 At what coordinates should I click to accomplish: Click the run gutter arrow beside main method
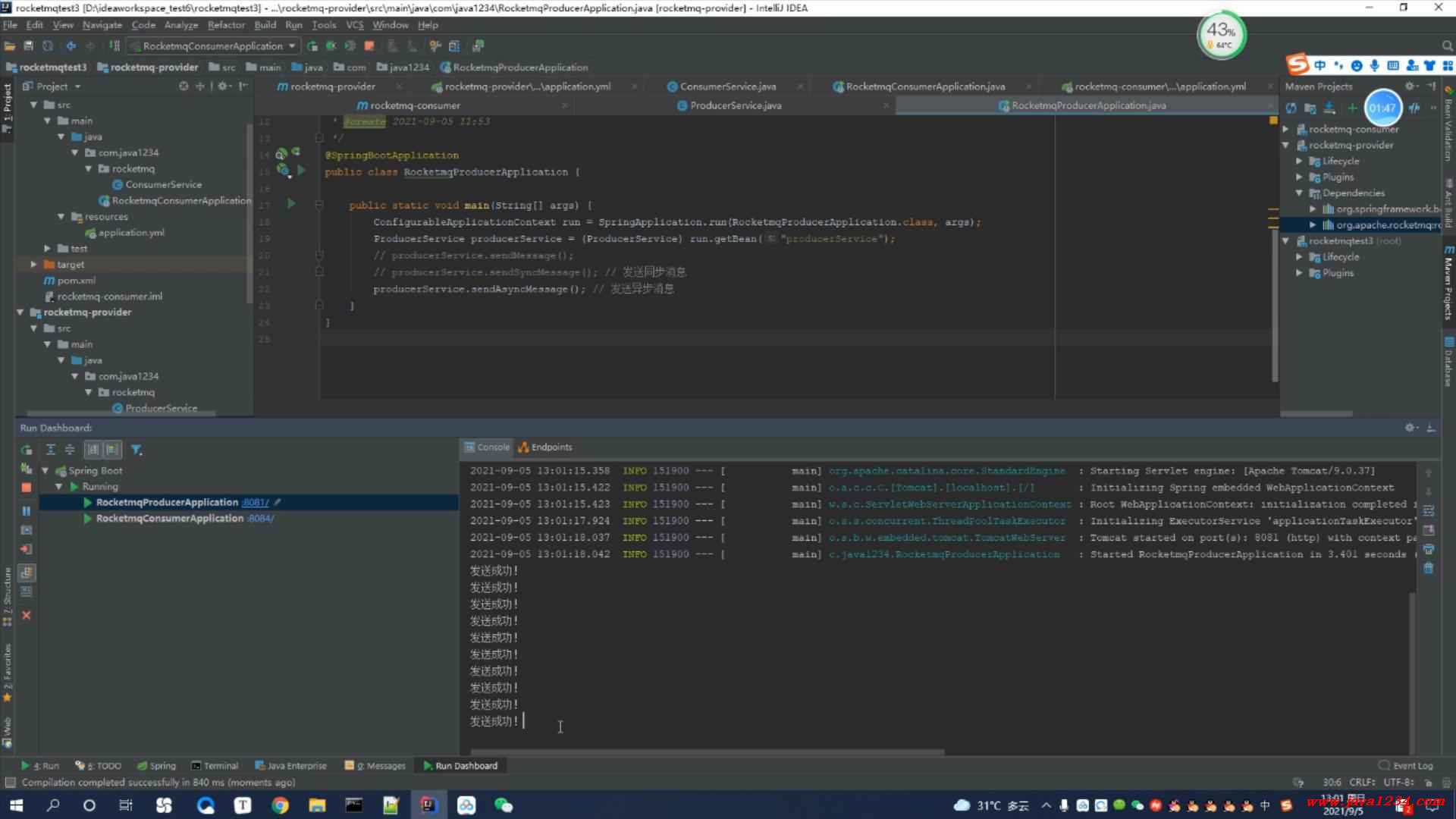(291, 204)
